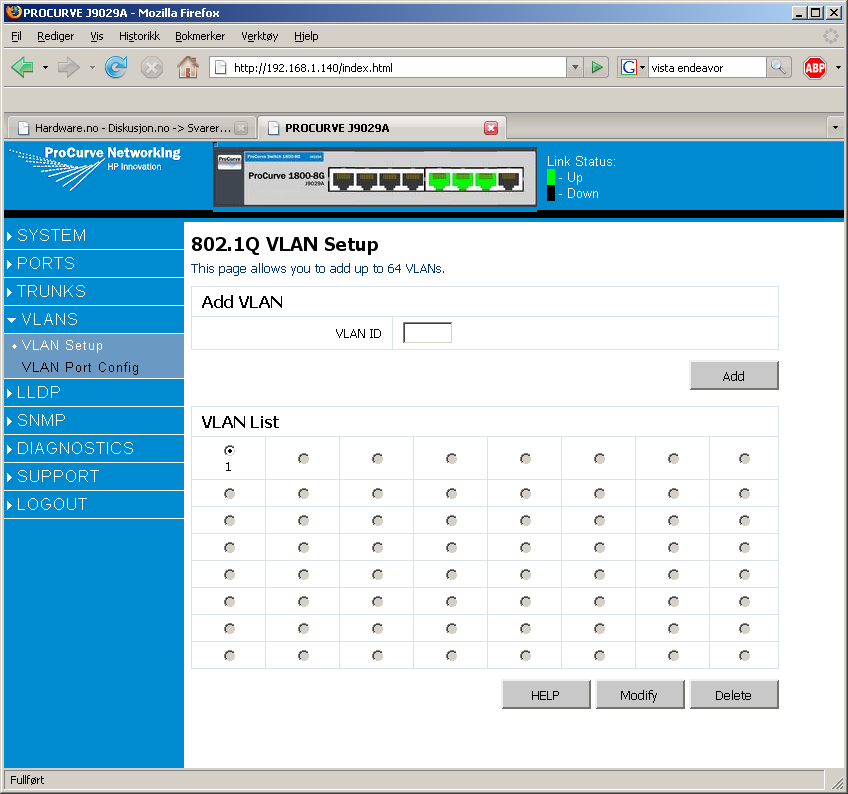Click the green Go arrow next to the URL
The height and width of the screenshot is (794, 848).
[x=597, y=68]
